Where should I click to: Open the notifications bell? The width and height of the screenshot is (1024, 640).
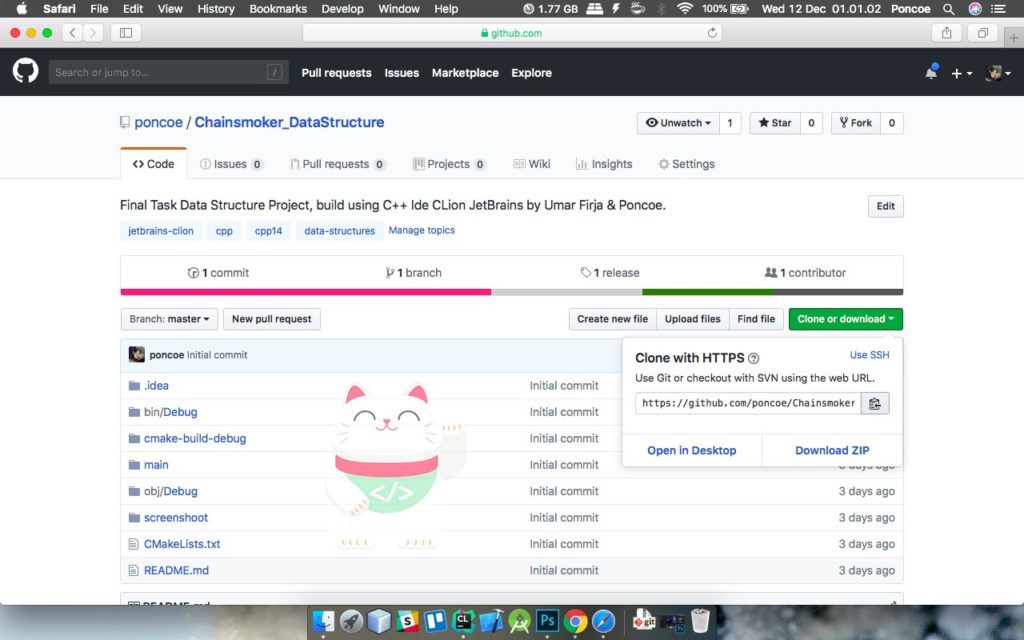click(x=931, y=72)
